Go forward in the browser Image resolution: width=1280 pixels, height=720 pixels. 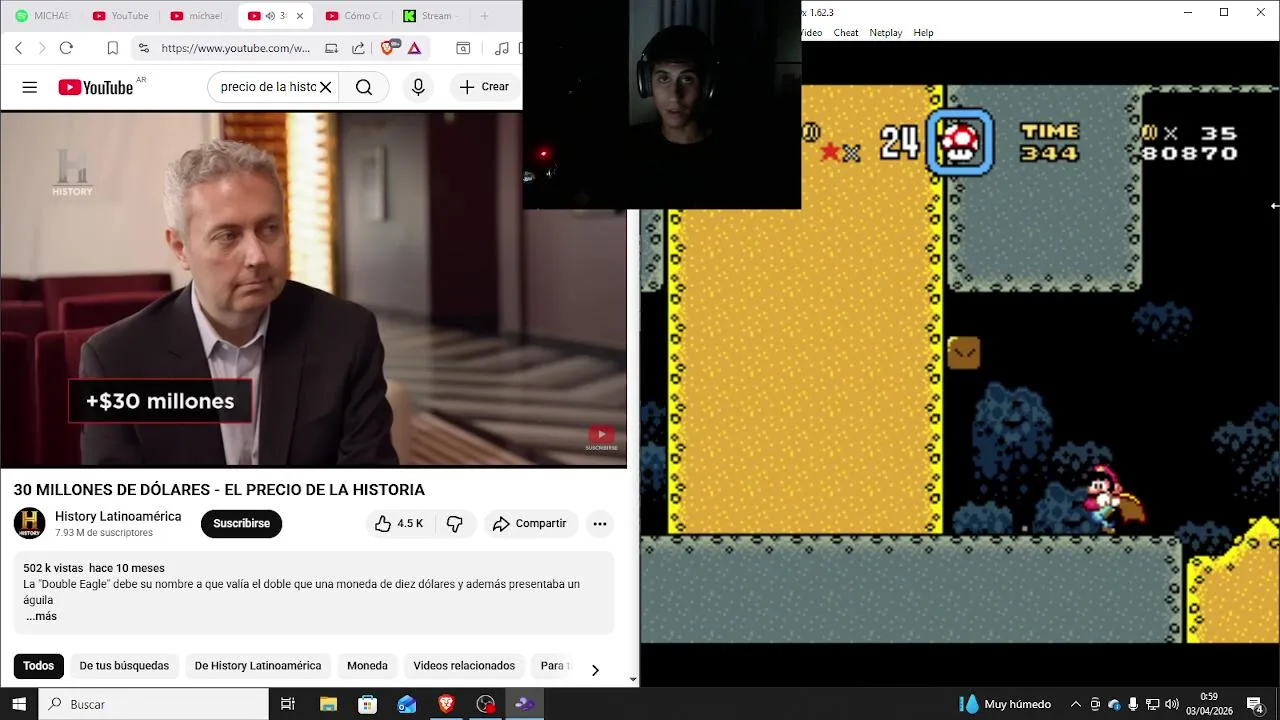(x=42, y=48)
